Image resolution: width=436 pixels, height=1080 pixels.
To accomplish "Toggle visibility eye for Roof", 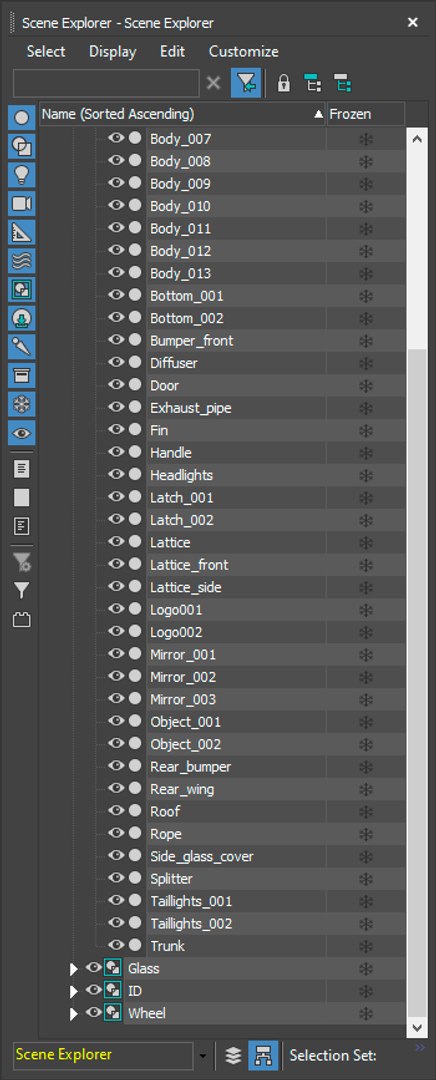I will (116, 811).
